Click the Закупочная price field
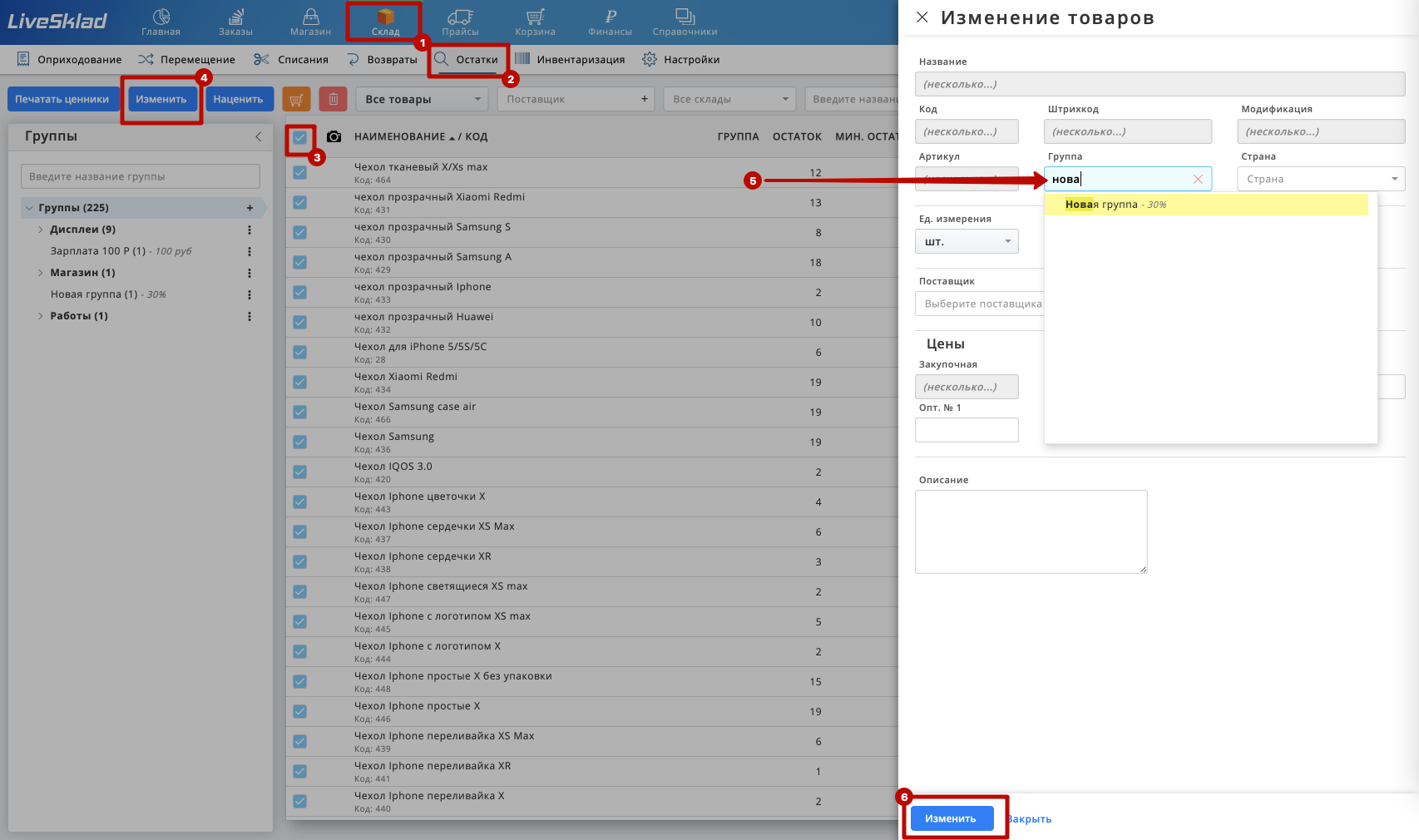Screen dimensions: 1419x840 967,387
